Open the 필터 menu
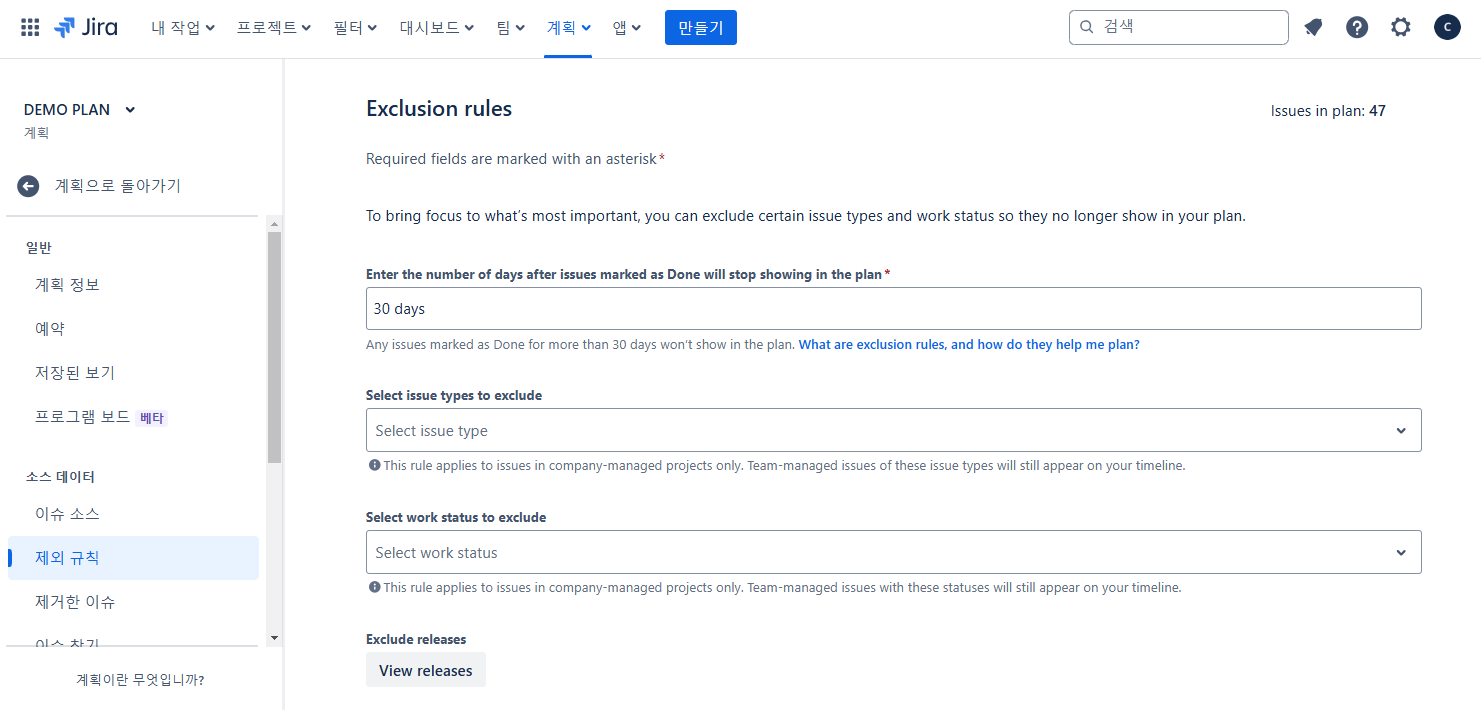This screenshot has height=710, width=1481. click(355, 28)
